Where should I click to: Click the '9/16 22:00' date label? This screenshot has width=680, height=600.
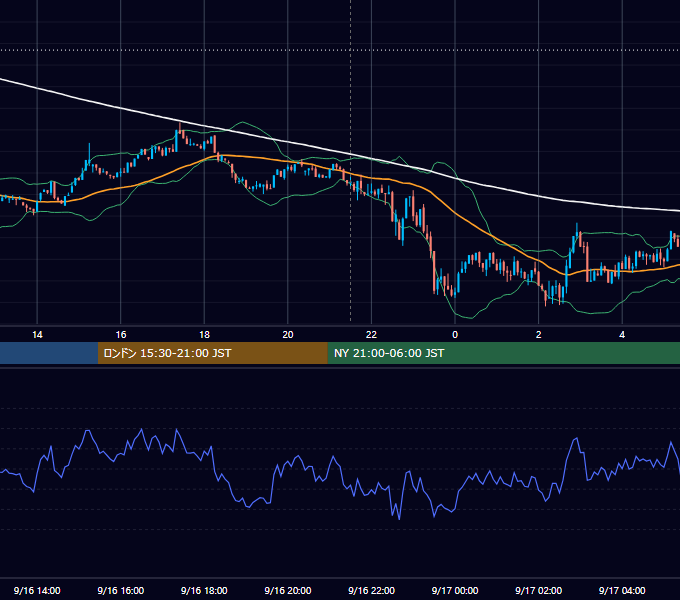(372, 590)
